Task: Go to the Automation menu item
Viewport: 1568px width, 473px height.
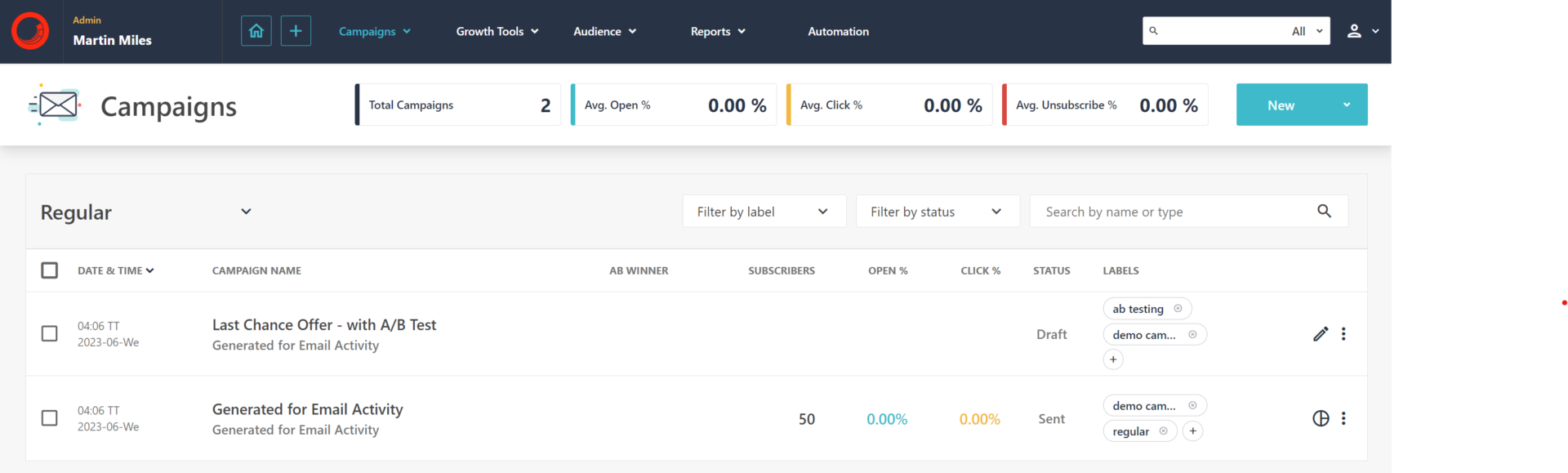Action: click(x=838, y=31)
